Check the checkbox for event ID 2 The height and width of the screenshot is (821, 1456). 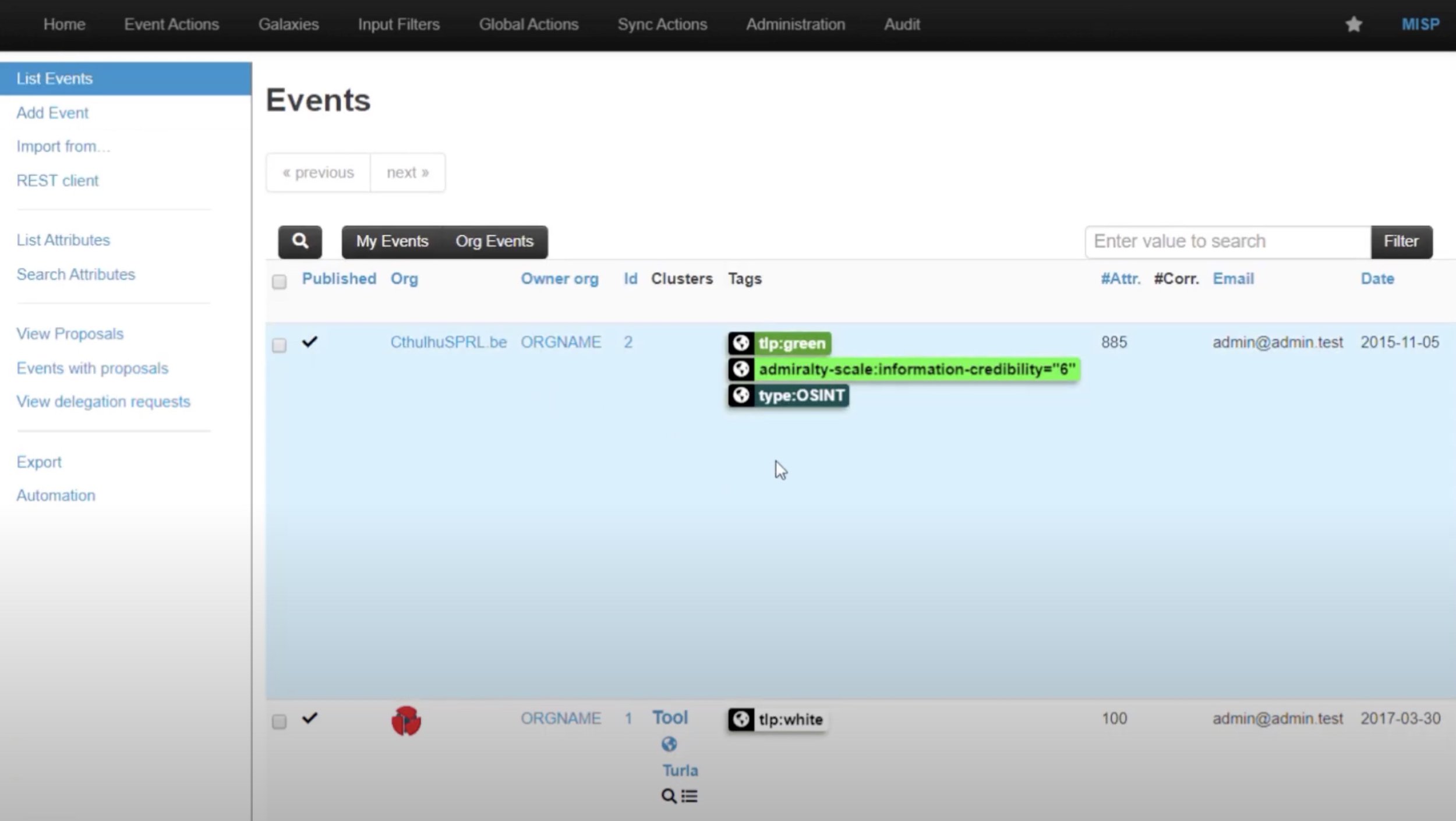280,345
